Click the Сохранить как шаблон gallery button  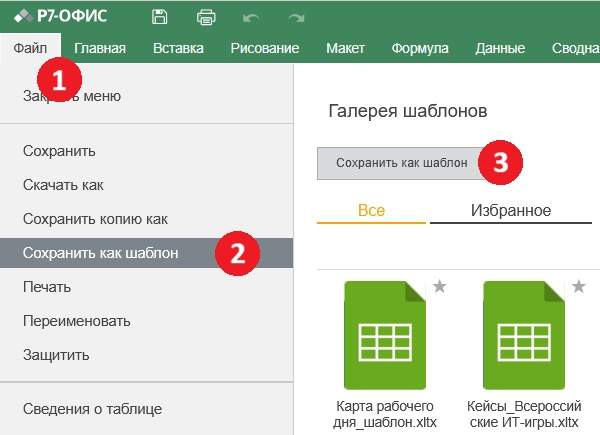pos(402,163)
